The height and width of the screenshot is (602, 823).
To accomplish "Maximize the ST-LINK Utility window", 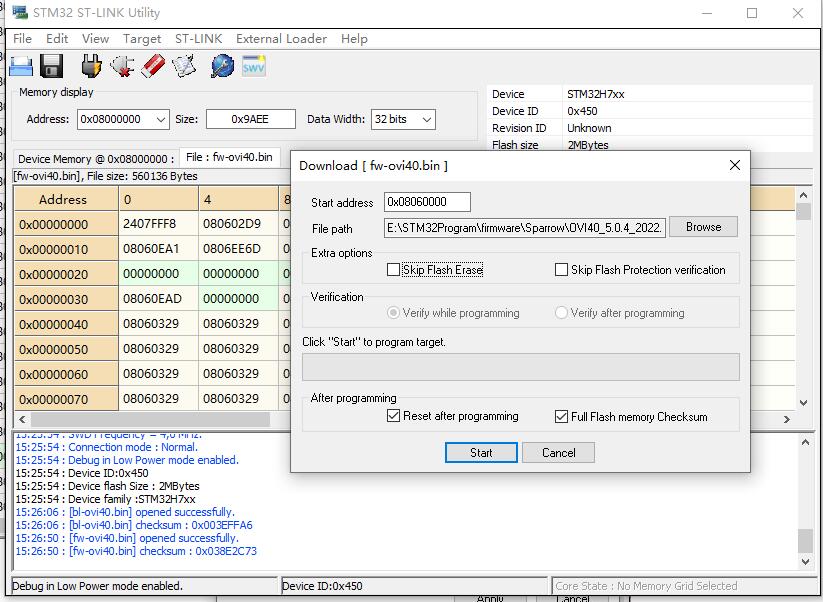I will (x=752, y=13).
